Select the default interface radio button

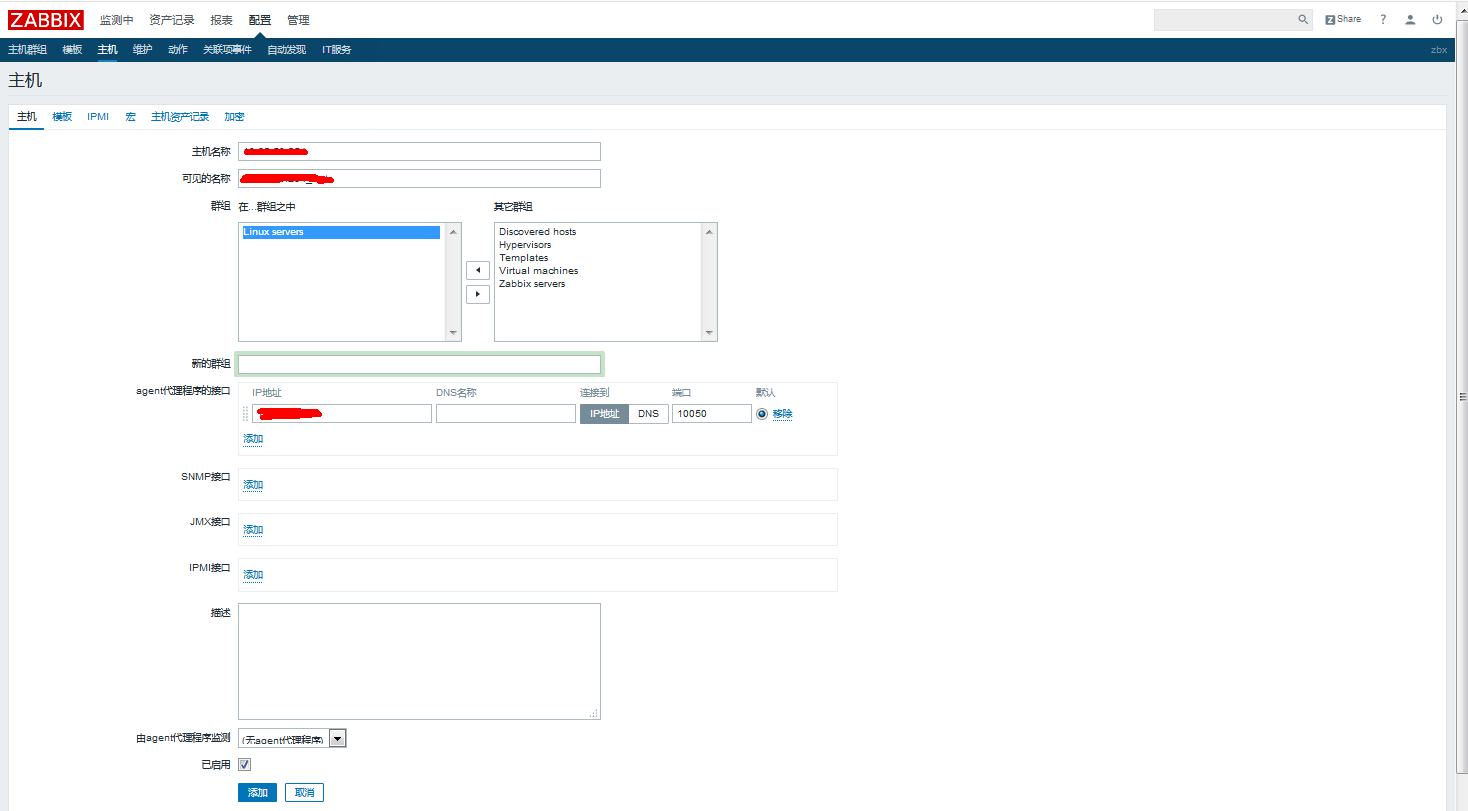coord(762,413)
